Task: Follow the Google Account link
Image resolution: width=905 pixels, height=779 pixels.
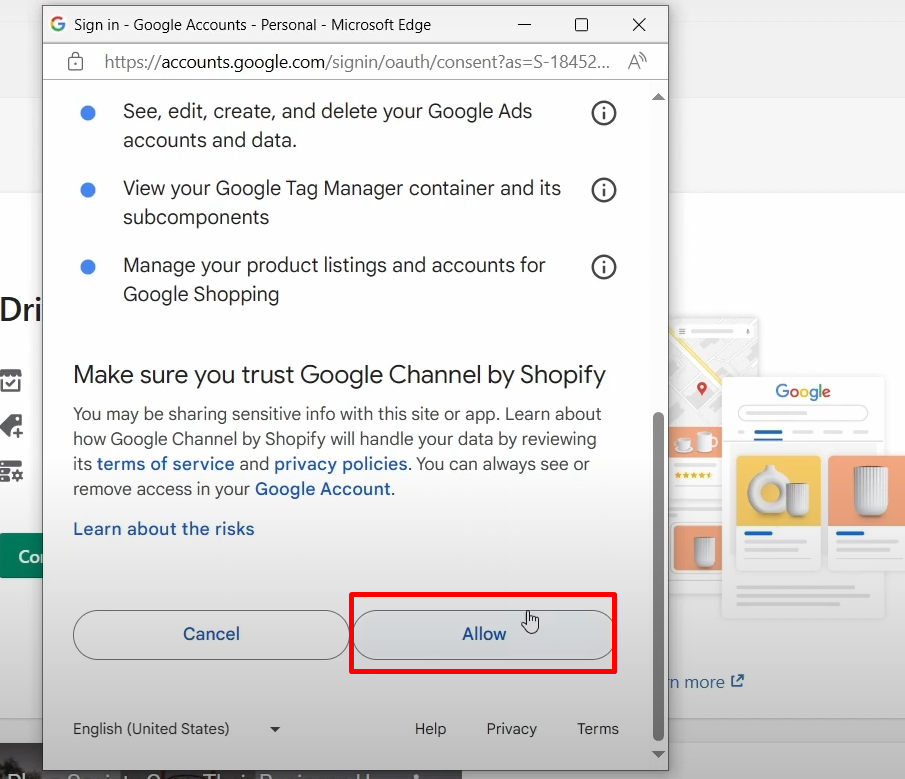Action: (322, 489)
